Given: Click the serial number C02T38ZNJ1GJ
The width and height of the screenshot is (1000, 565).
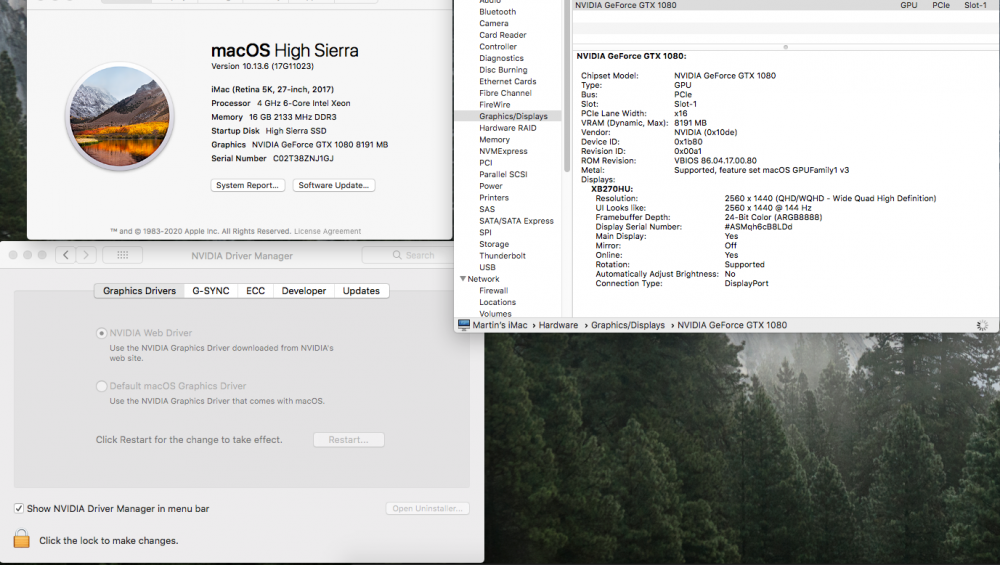Looking at the screenshot, I should point(303,159).
